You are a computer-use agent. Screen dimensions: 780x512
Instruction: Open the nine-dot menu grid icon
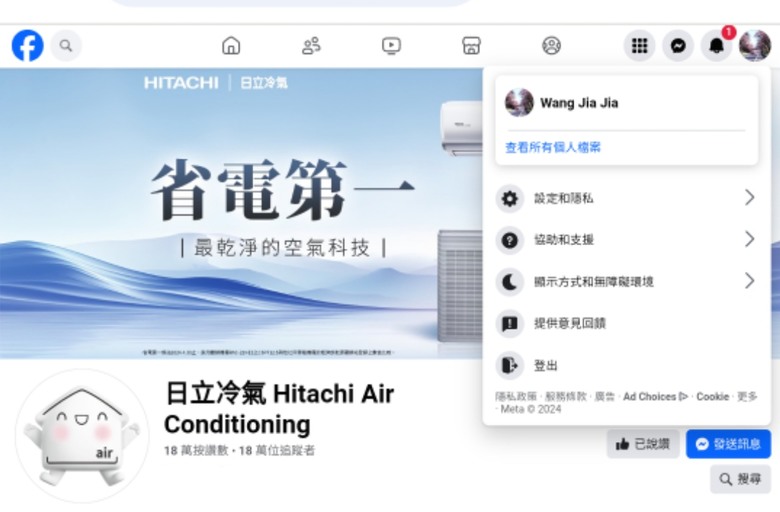(639, 46)
